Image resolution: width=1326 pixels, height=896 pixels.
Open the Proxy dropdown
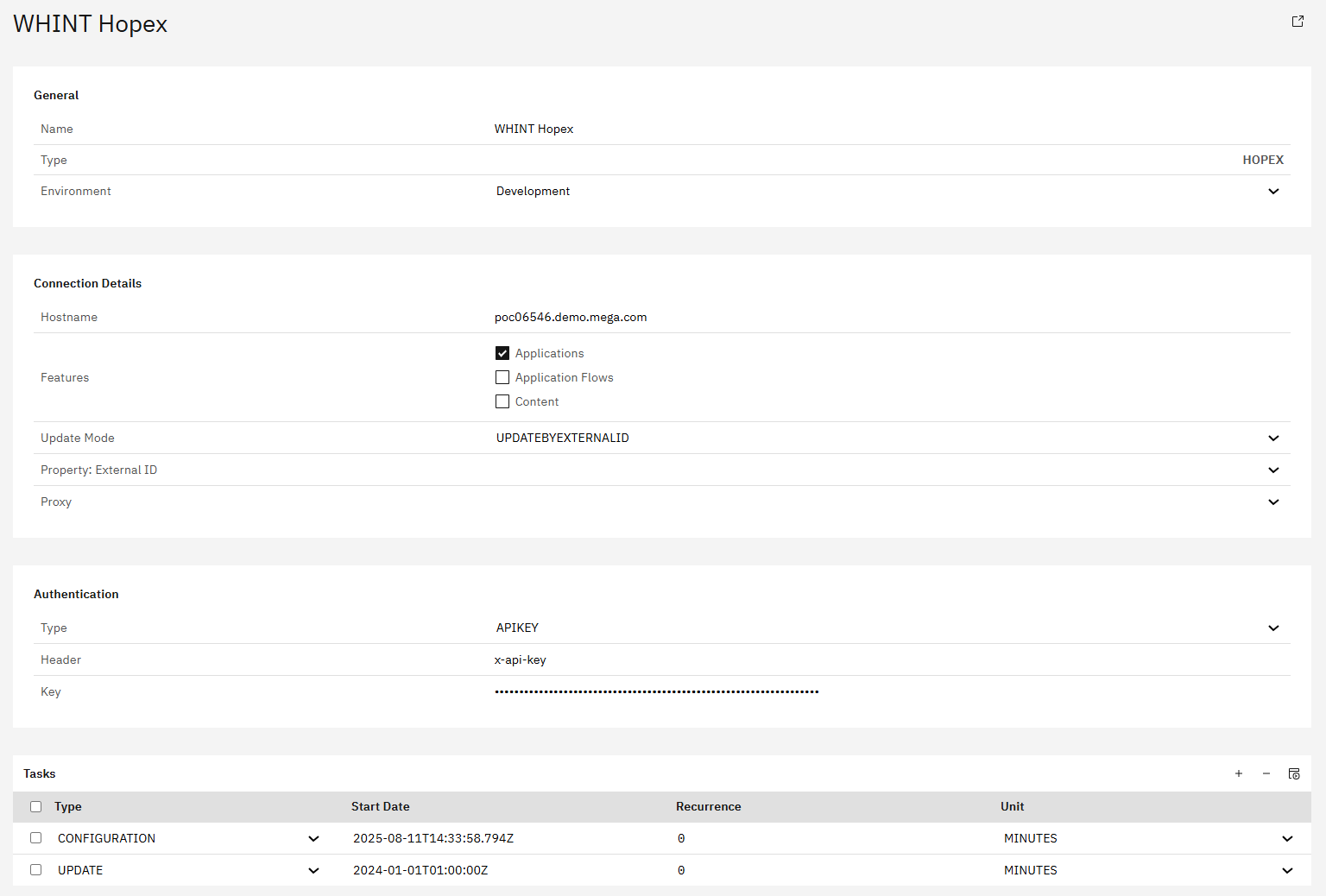click(x=890, y=502)
